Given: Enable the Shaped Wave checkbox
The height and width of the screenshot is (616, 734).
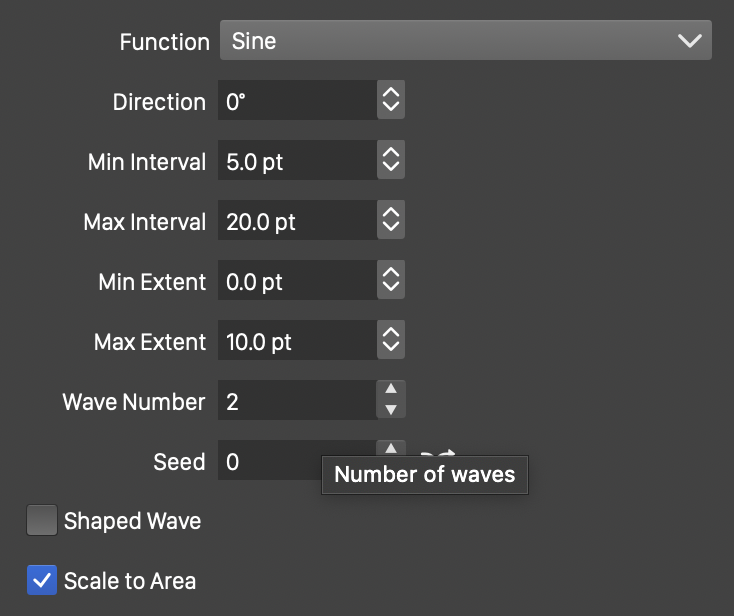Looking at the screenshot, I should coord(42,521).
